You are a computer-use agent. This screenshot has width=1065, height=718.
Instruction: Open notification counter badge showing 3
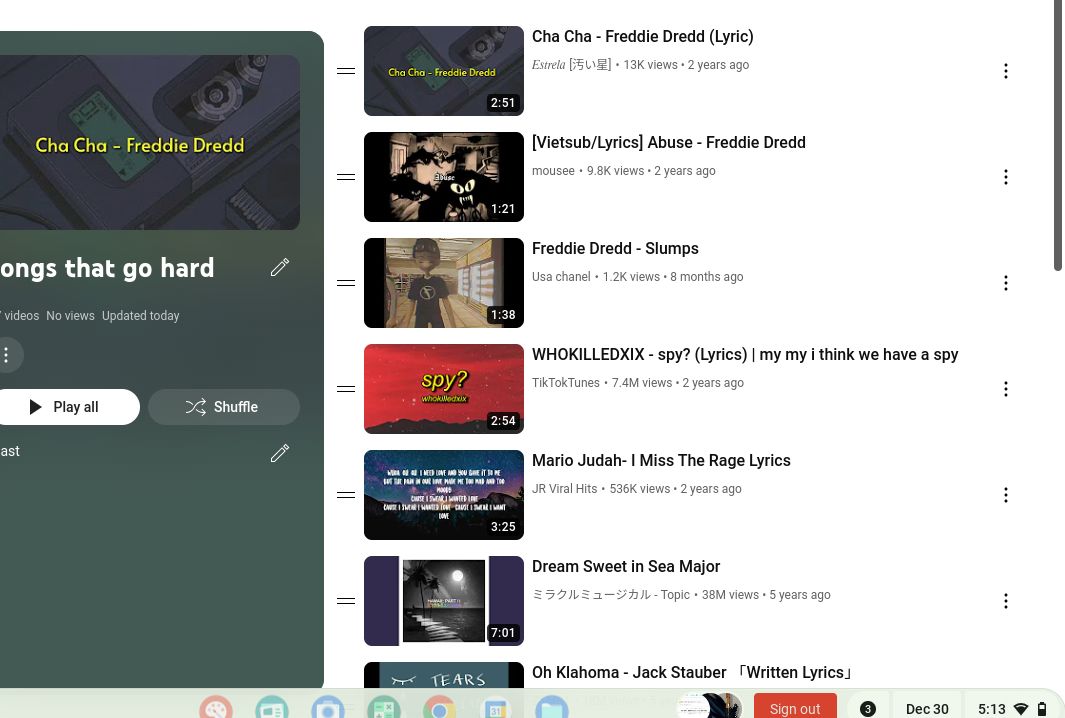867,708
